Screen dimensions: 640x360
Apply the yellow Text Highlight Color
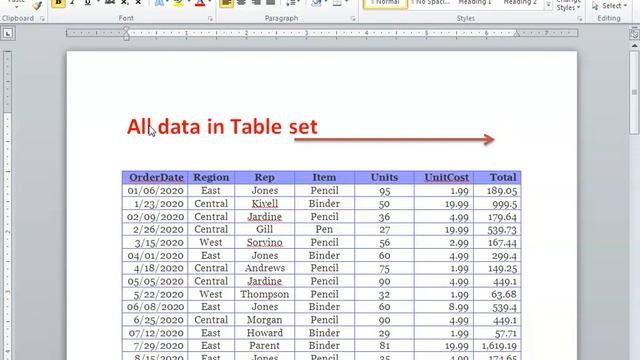[x=178, y=3]
